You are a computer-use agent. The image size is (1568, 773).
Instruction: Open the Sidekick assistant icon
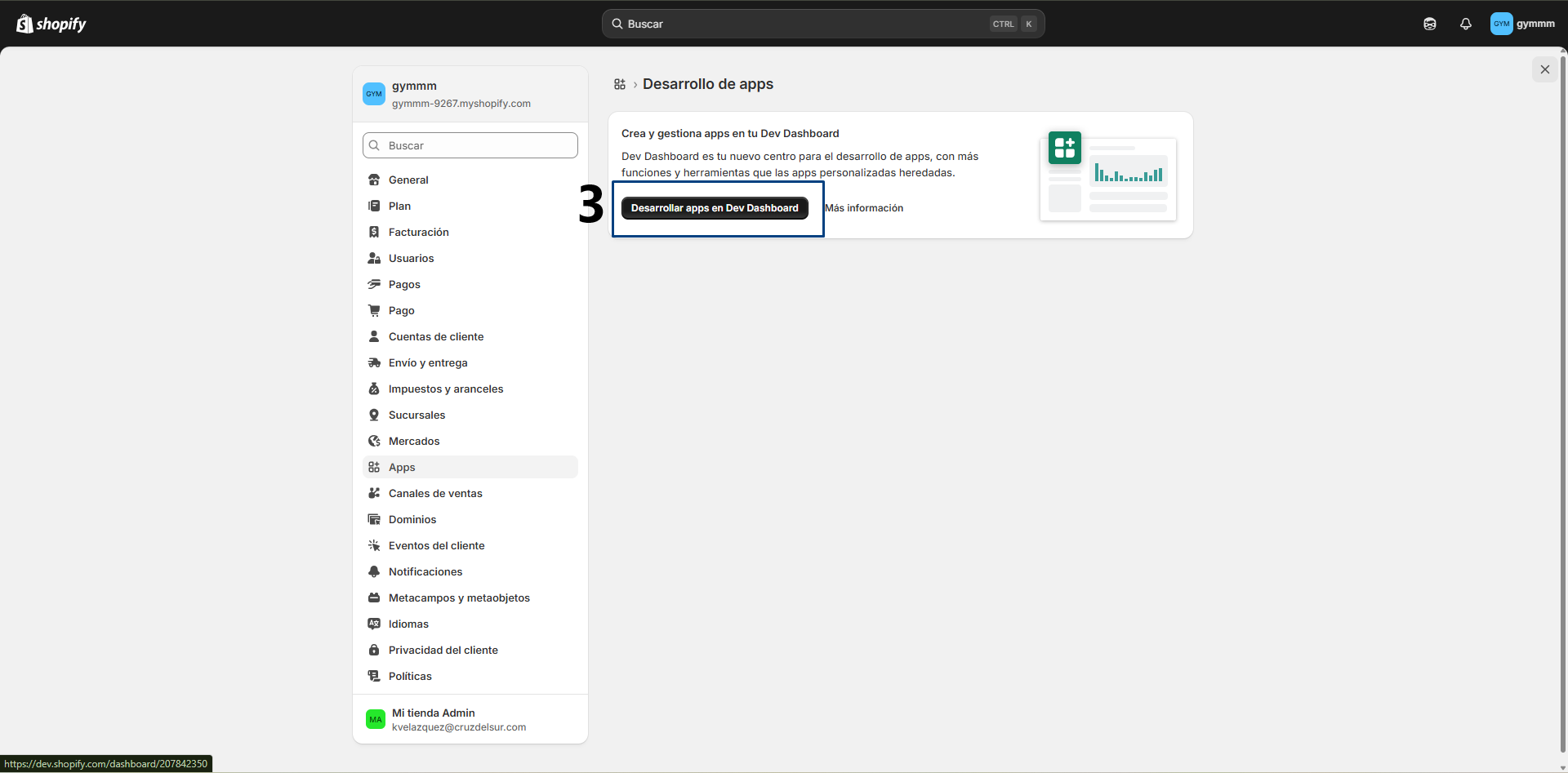click(x=1429, y=24)
